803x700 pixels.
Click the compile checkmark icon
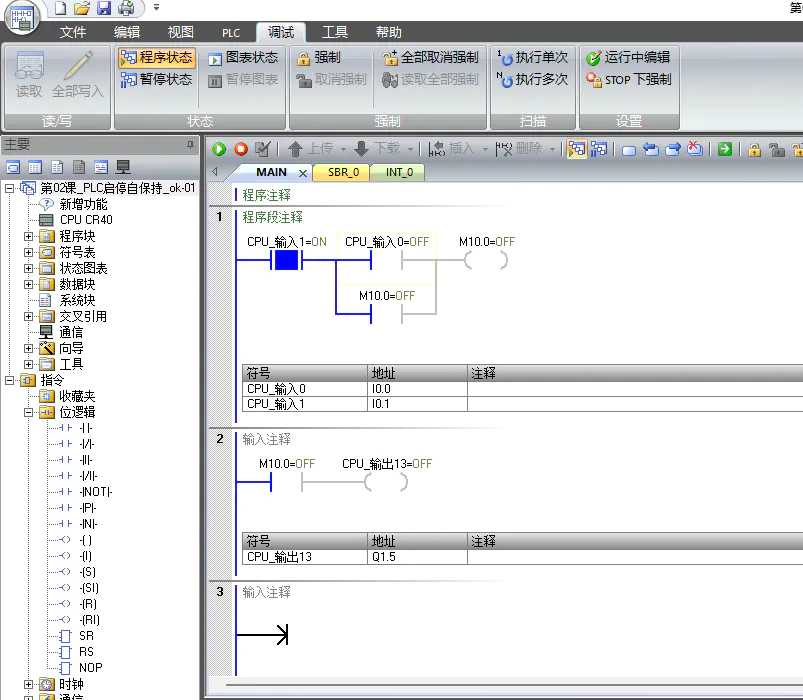click(x=262, y=149)
